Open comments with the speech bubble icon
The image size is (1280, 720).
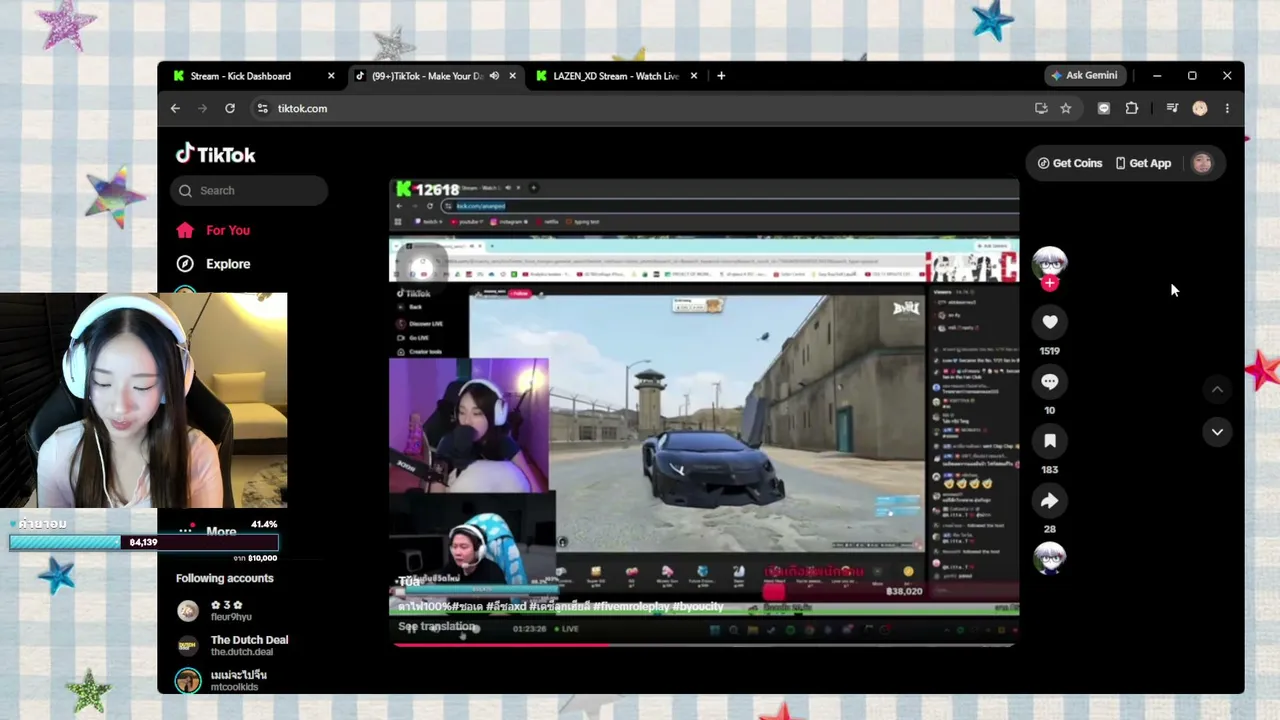[x=1049, y=381]
